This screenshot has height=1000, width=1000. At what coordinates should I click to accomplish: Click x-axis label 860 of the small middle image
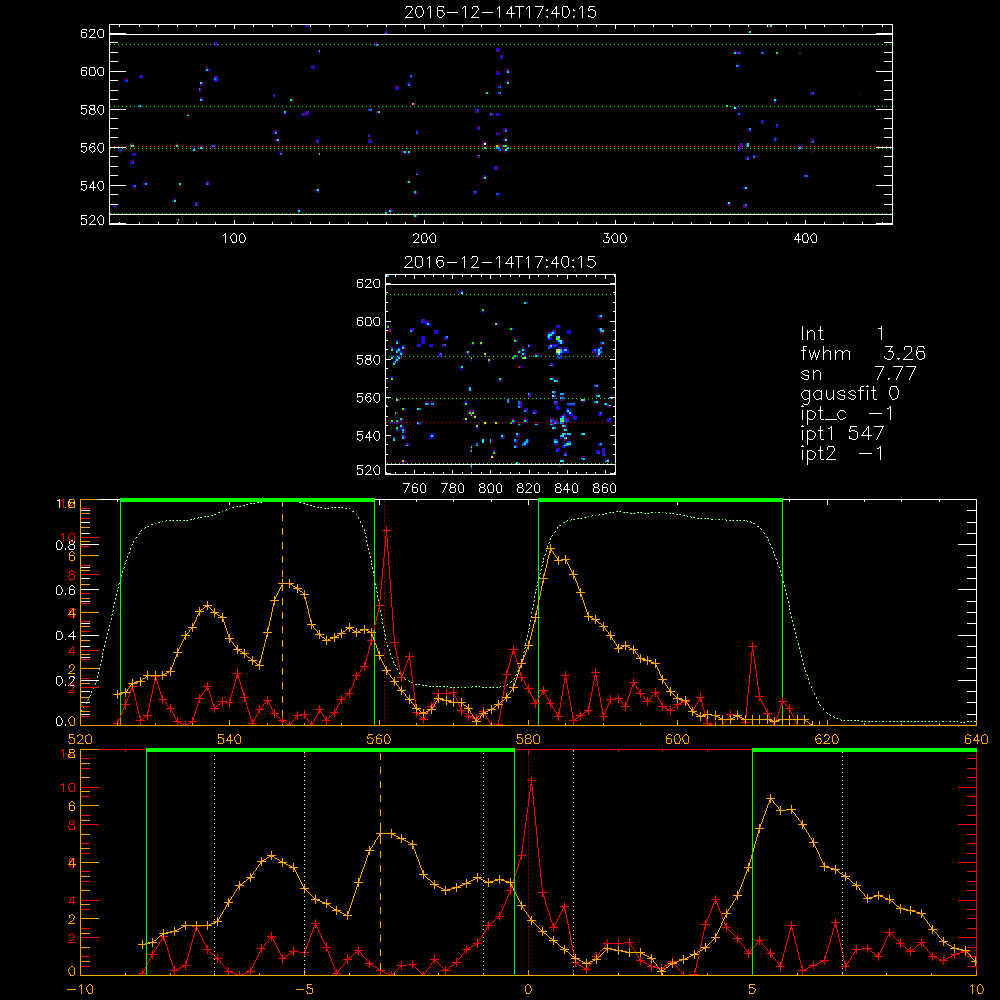(605, 489)
